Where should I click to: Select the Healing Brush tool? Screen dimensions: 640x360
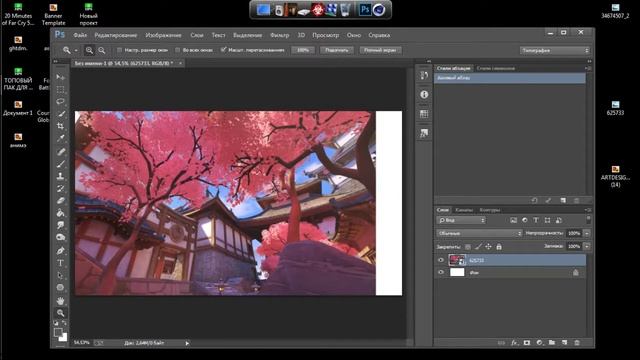pyautogui.click(x=60, y=152)
